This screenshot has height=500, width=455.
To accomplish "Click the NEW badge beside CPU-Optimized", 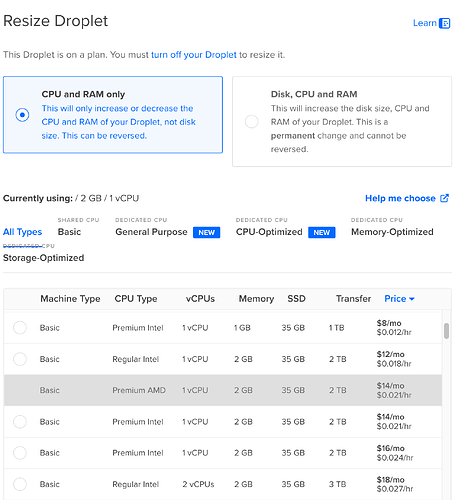I will pos(322,232).
